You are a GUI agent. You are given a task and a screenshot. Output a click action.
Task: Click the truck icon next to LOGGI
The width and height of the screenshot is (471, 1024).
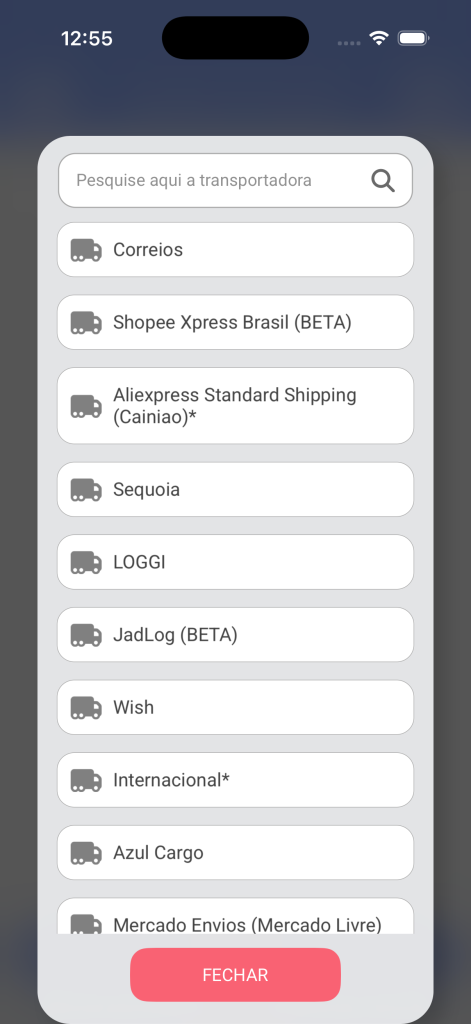coord(86,562)
